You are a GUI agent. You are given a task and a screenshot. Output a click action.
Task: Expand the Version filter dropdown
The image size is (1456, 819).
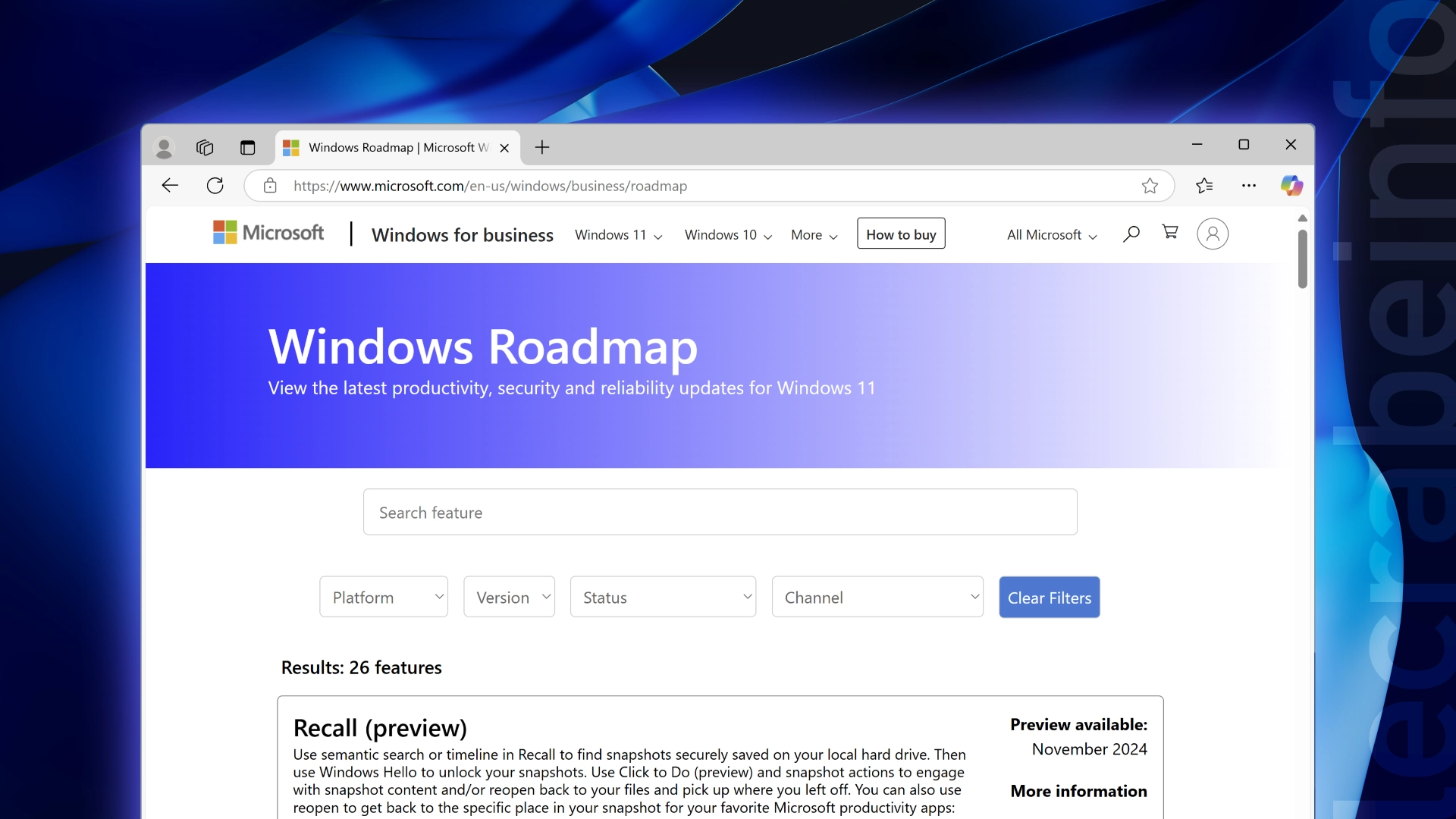510,598
